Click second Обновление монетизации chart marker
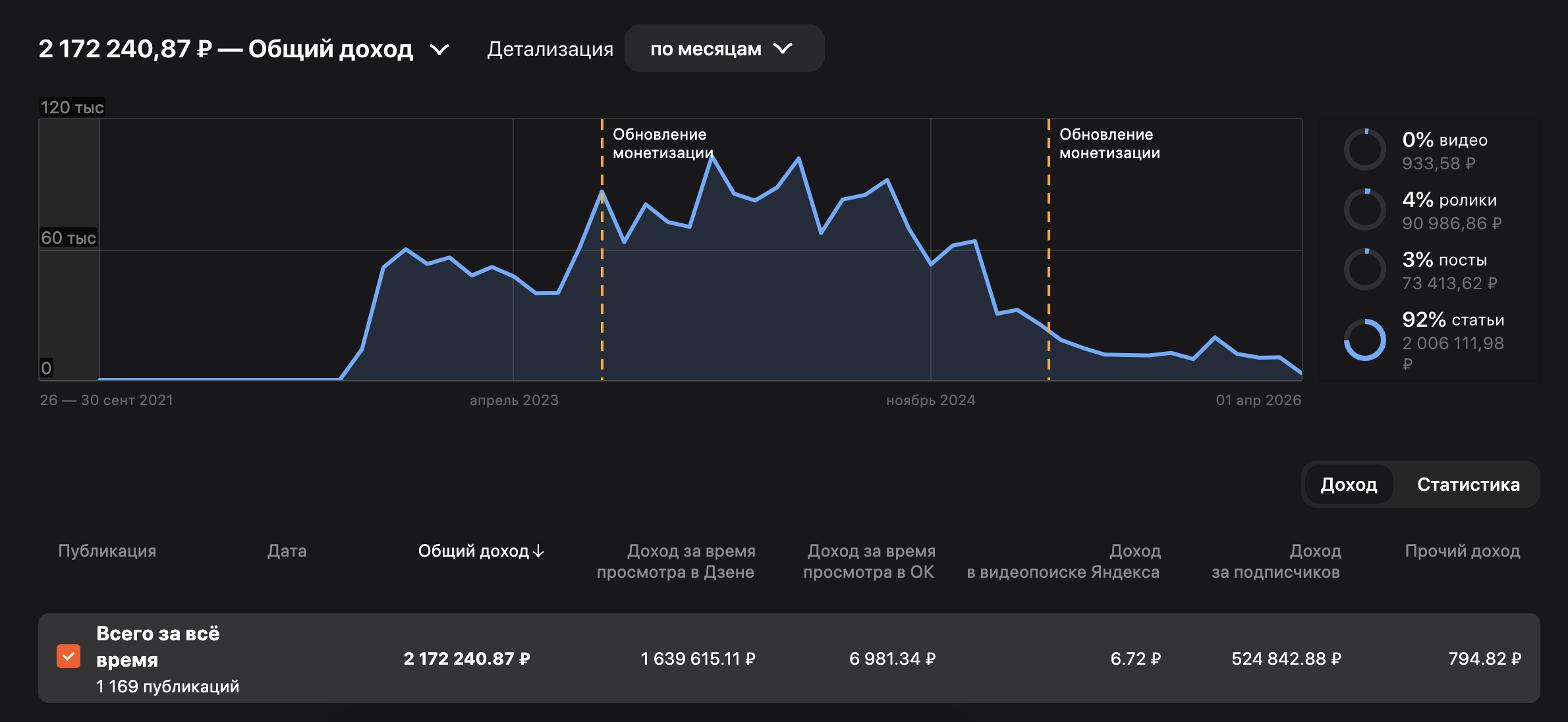The width and height of the screenshot is (1568, 722). (x=1109, y=144)
